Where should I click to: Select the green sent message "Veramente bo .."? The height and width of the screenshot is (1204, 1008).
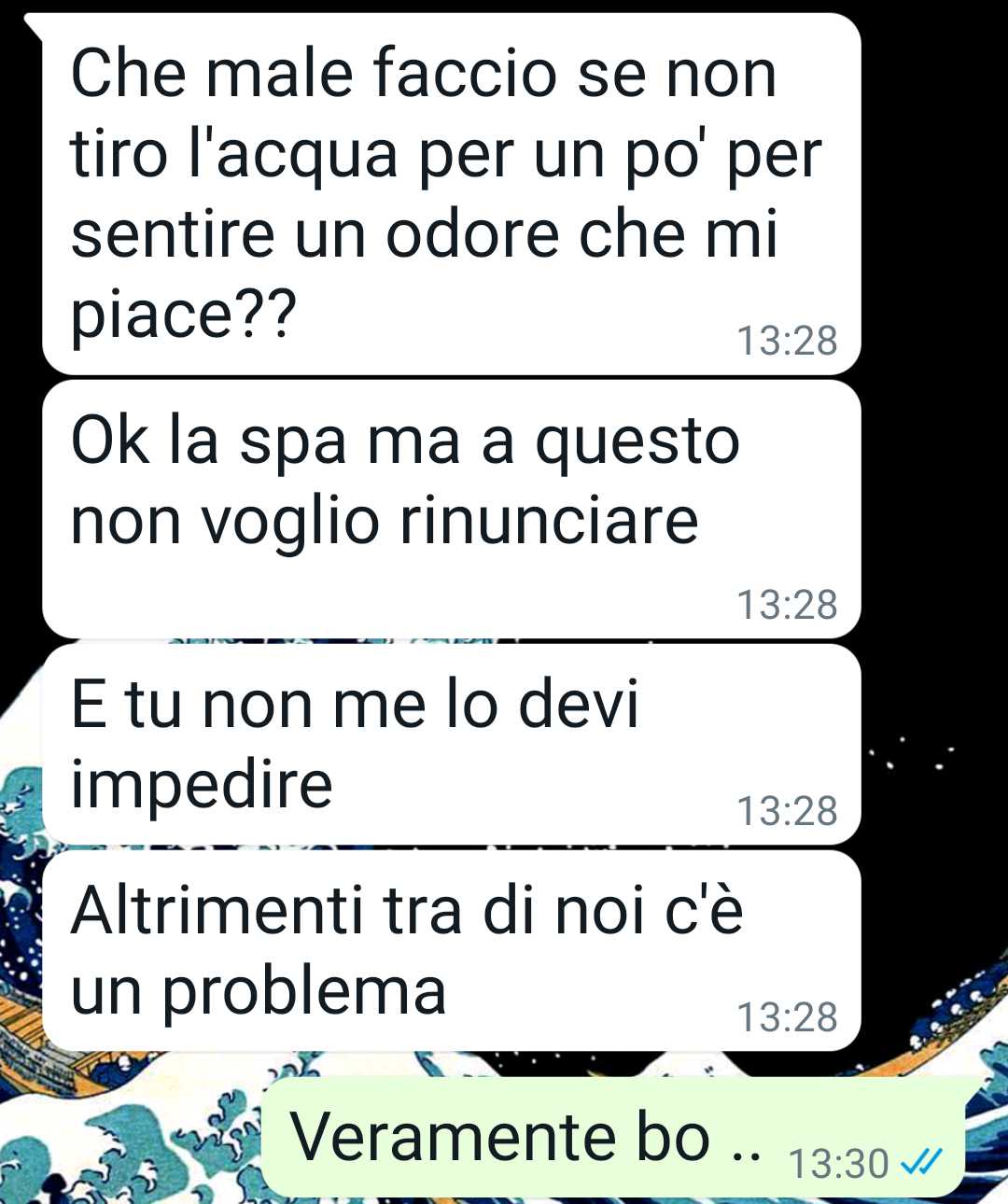(x=613, y=1137)
